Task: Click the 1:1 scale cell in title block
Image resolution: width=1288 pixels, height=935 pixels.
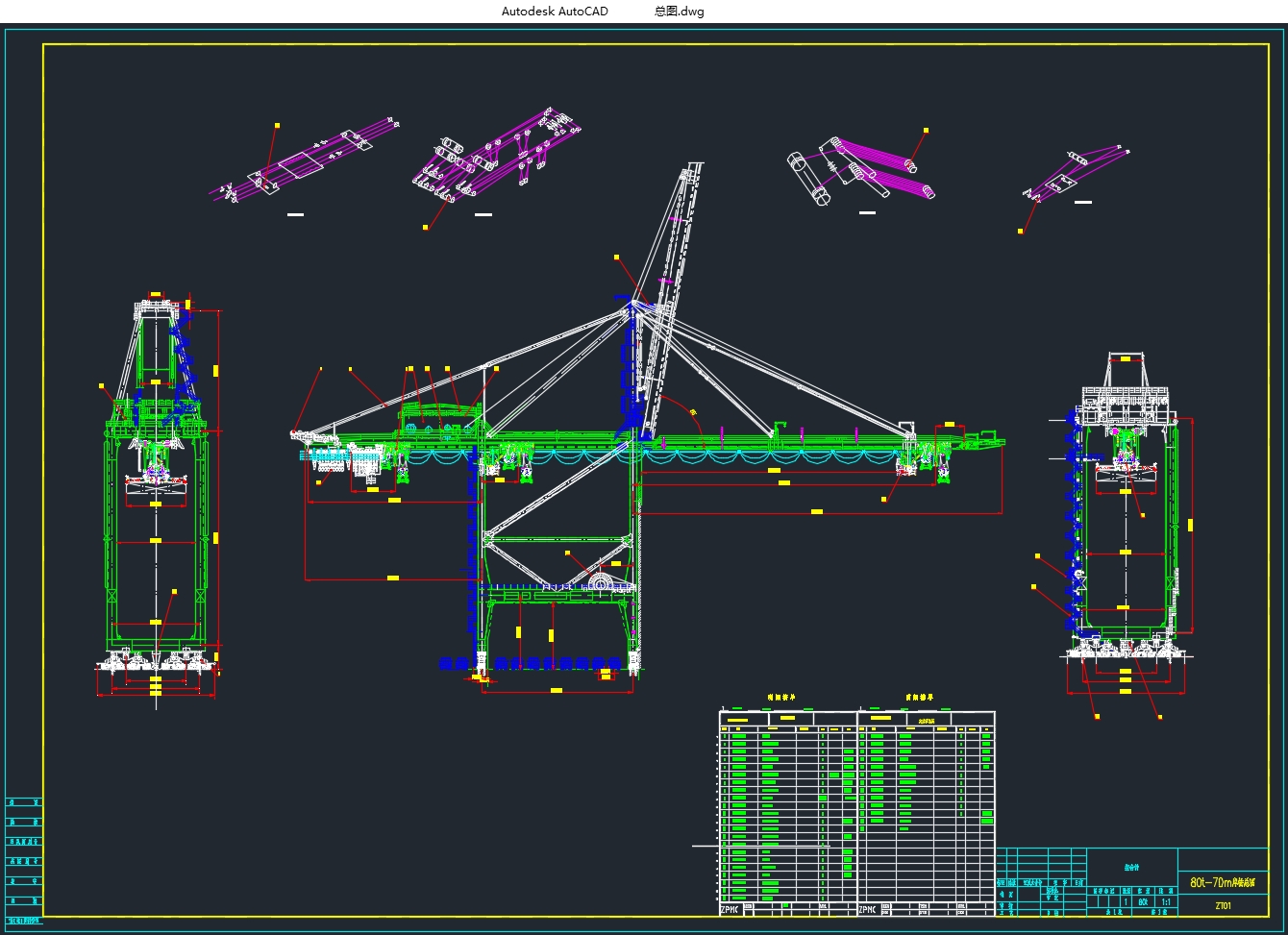Action: [1165, 902]
